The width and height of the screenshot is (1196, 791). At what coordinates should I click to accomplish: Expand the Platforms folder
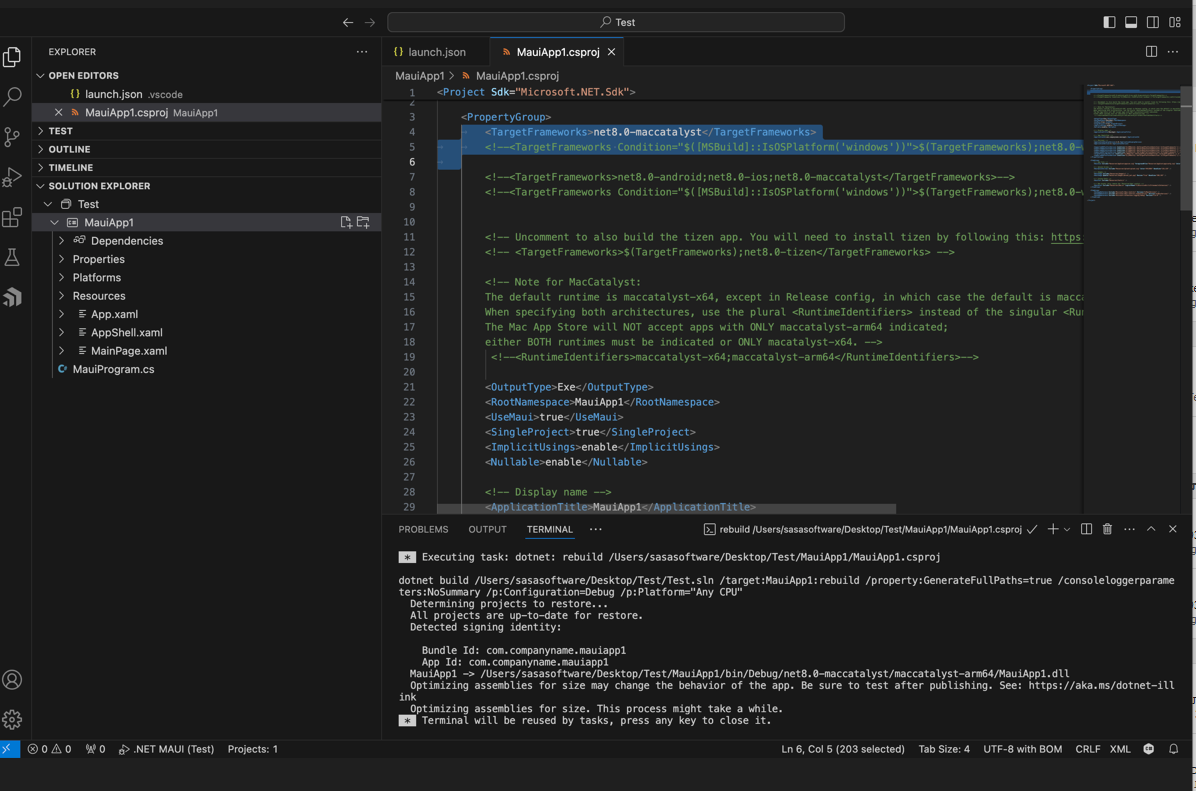click(96, 278)
